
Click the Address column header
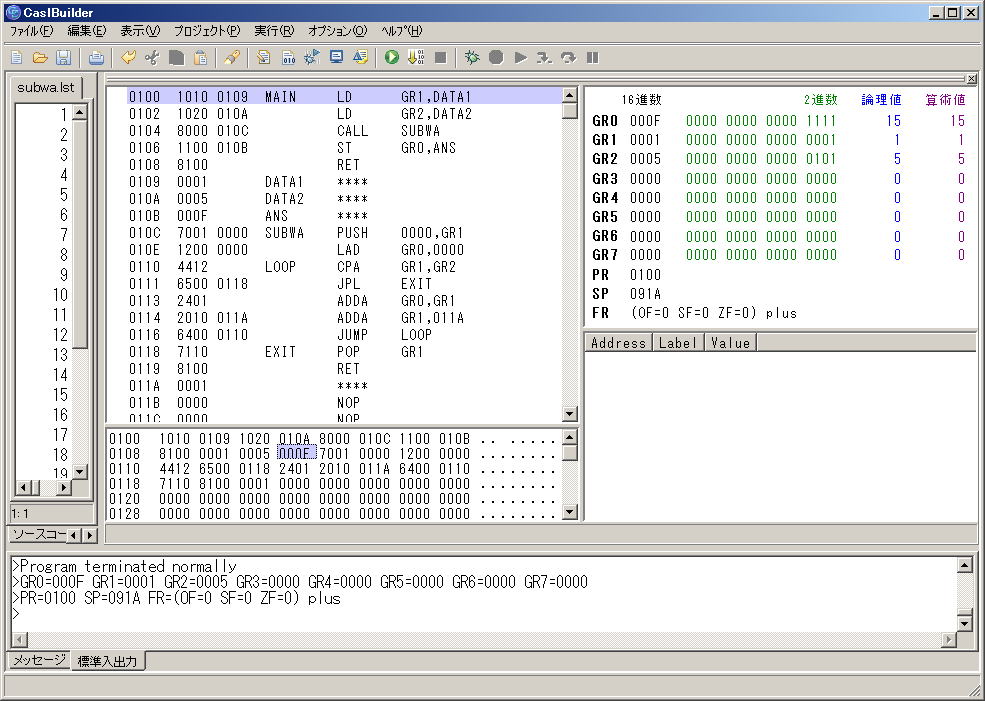click(x=618, y=343)
